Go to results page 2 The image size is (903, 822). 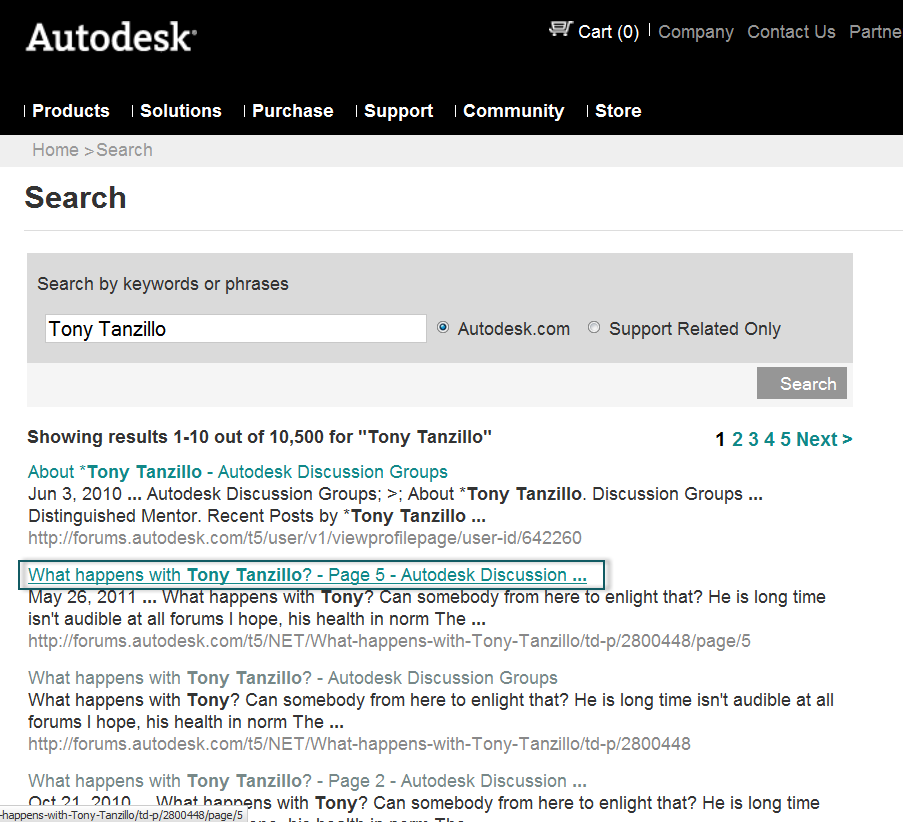tap(737, 439)
